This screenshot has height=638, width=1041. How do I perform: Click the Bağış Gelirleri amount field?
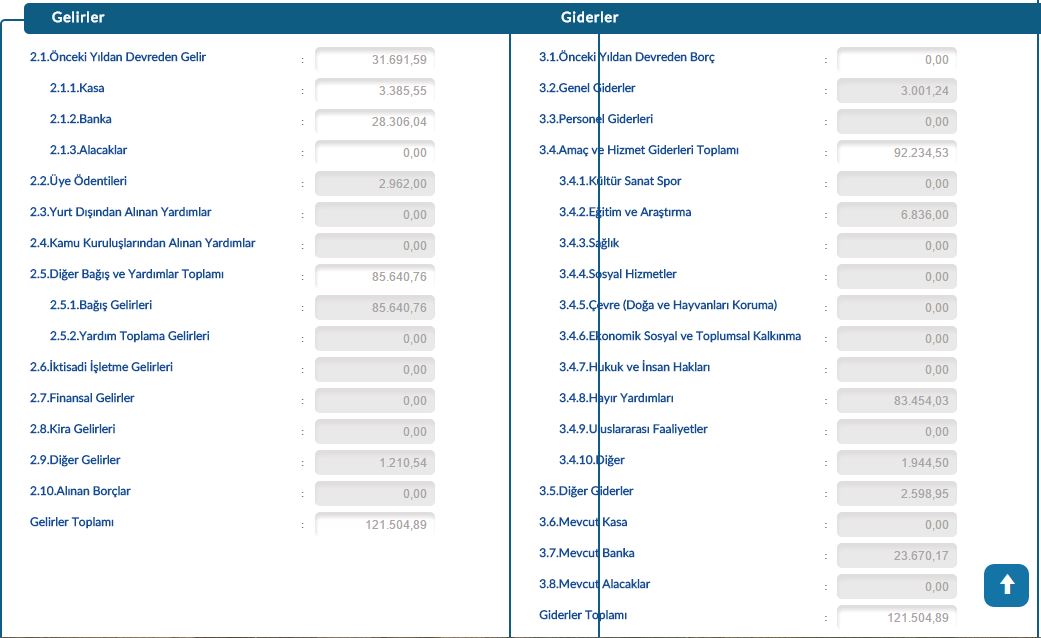374,307
